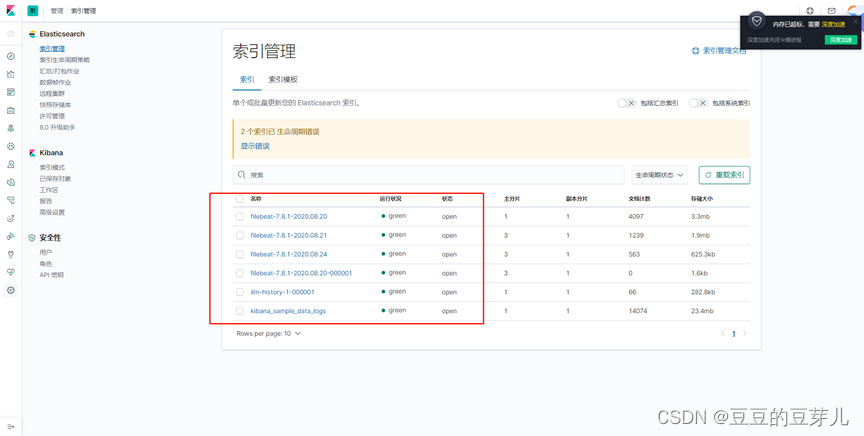Open 8.0 升级助手 menu item
The width and height of the screenshot is (864, 436).
(x=57, y=127)
